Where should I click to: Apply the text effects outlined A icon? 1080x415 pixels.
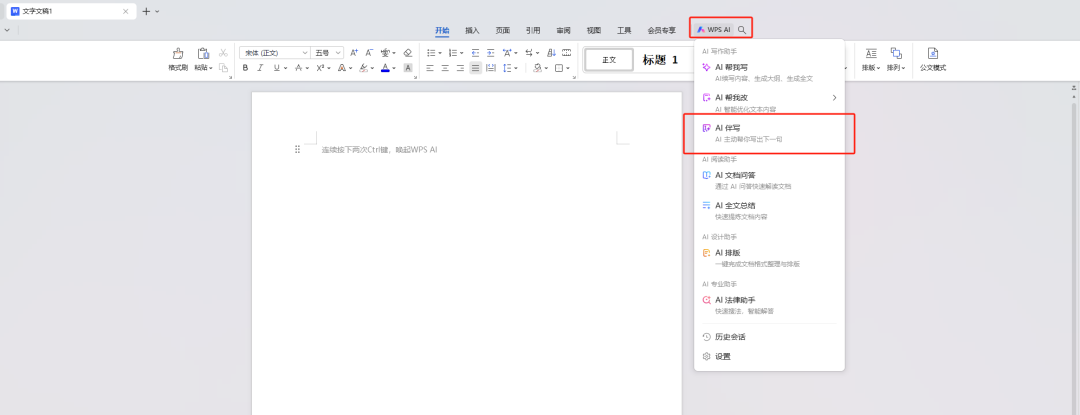[342, 67]
